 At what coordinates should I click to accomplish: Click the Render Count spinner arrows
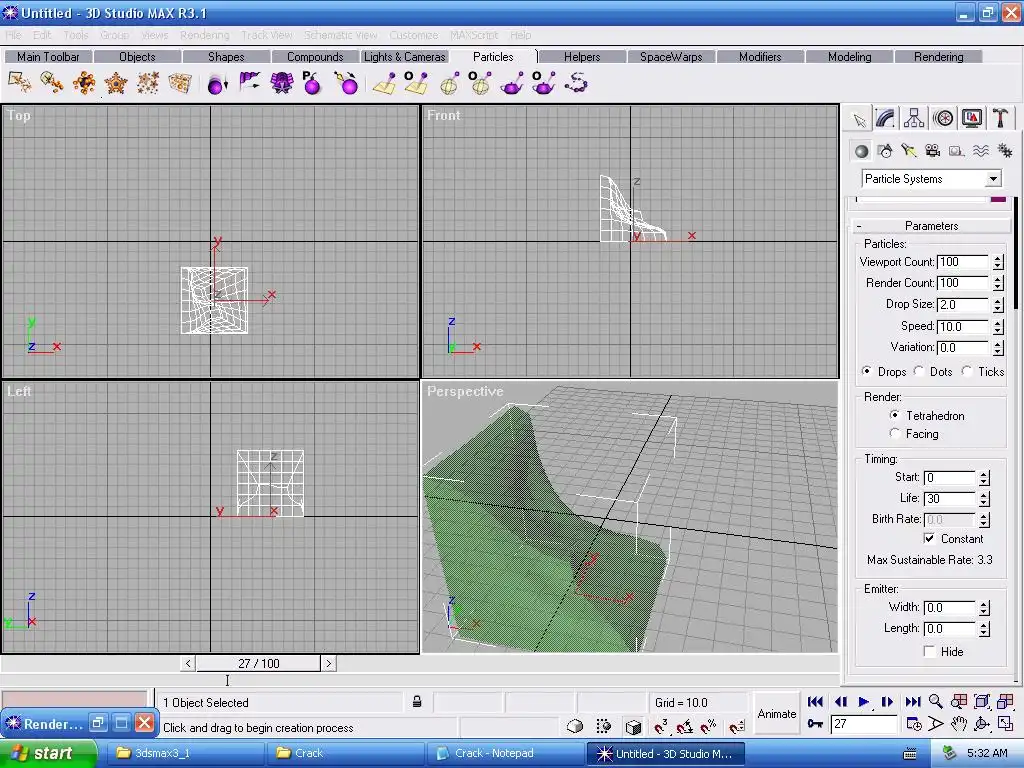tap(998, 283)
